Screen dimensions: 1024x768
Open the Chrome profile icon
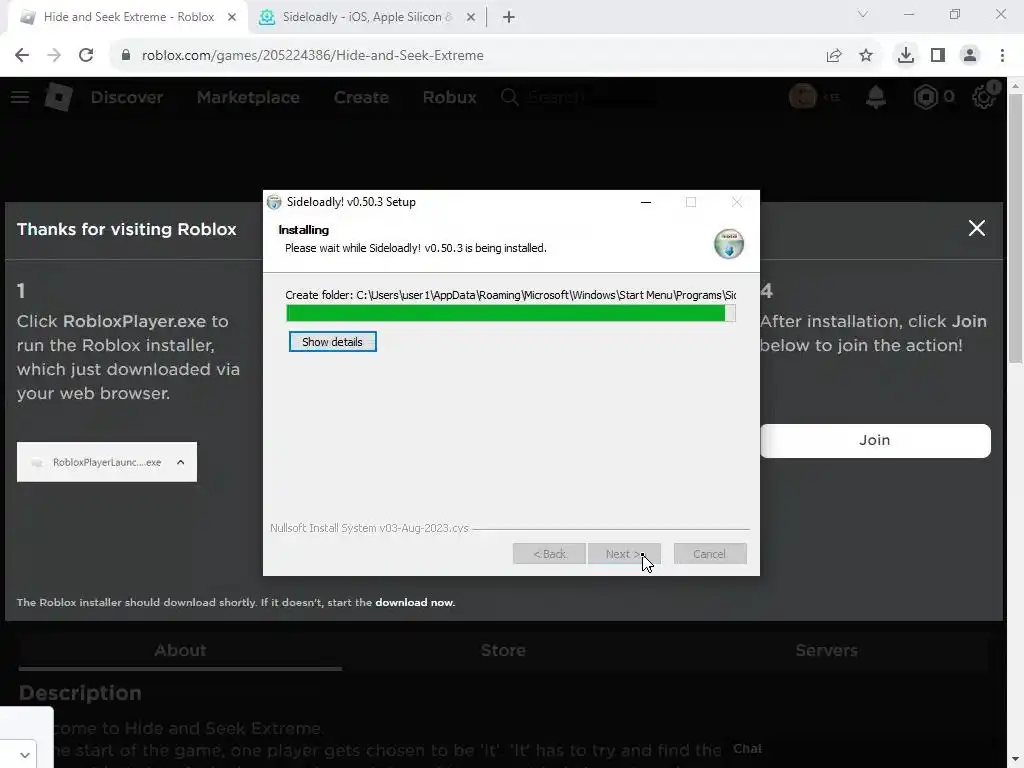pos(970,56)
